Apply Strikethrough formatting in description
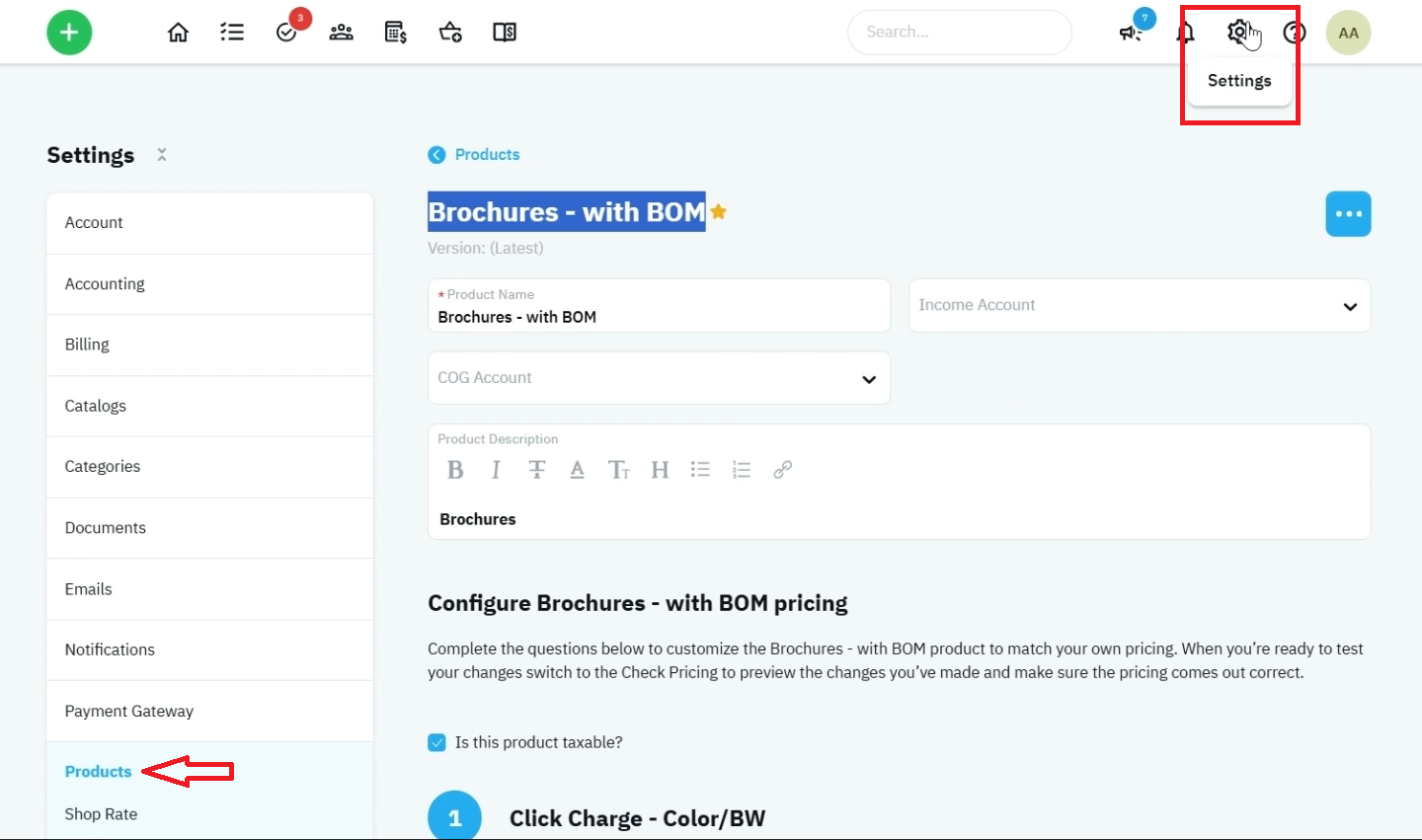1422x840 pixels. [x=537, y=470]
